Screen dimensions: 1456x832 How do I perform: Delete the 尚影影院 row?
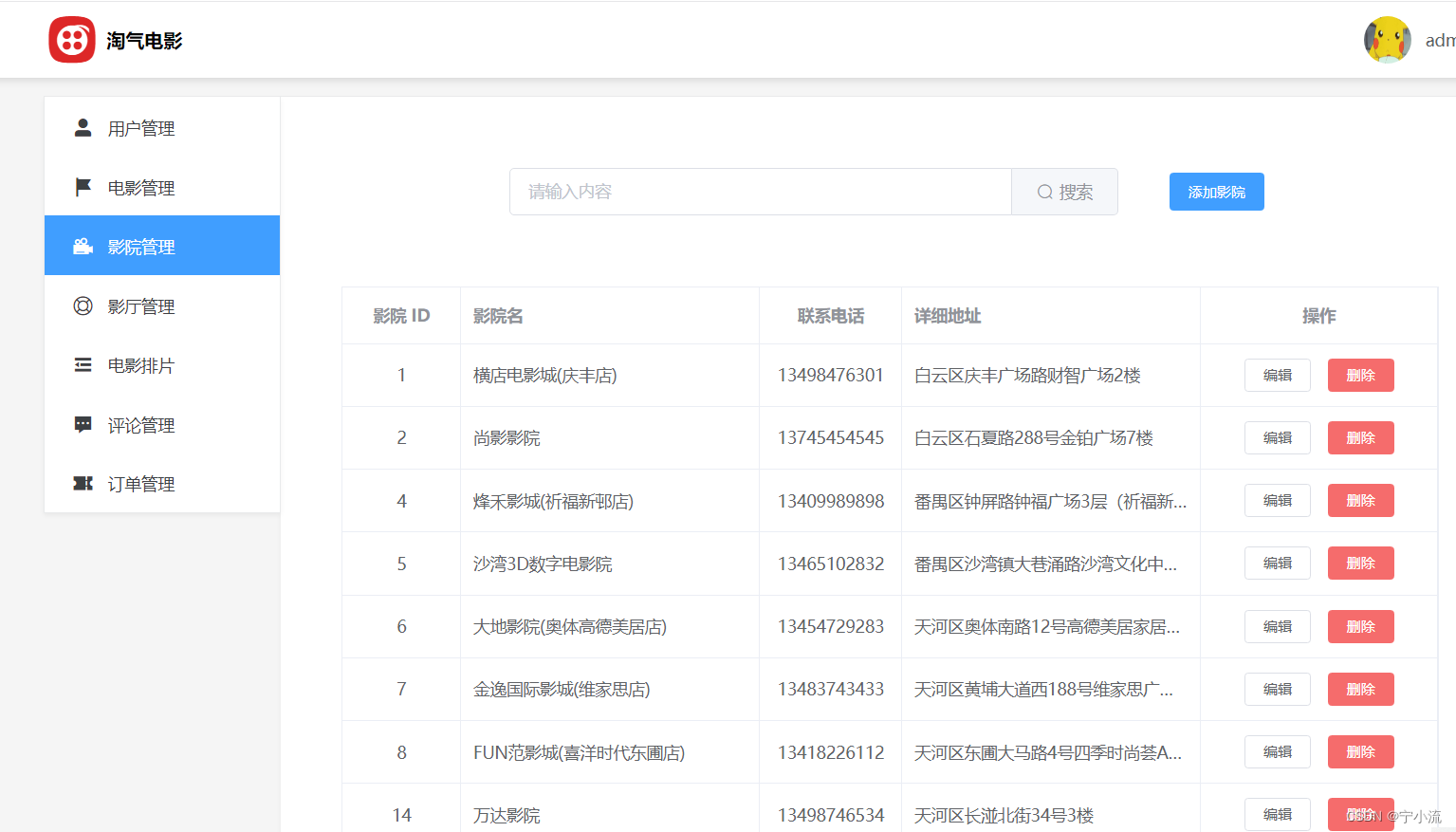click(x=1360, y=437)
